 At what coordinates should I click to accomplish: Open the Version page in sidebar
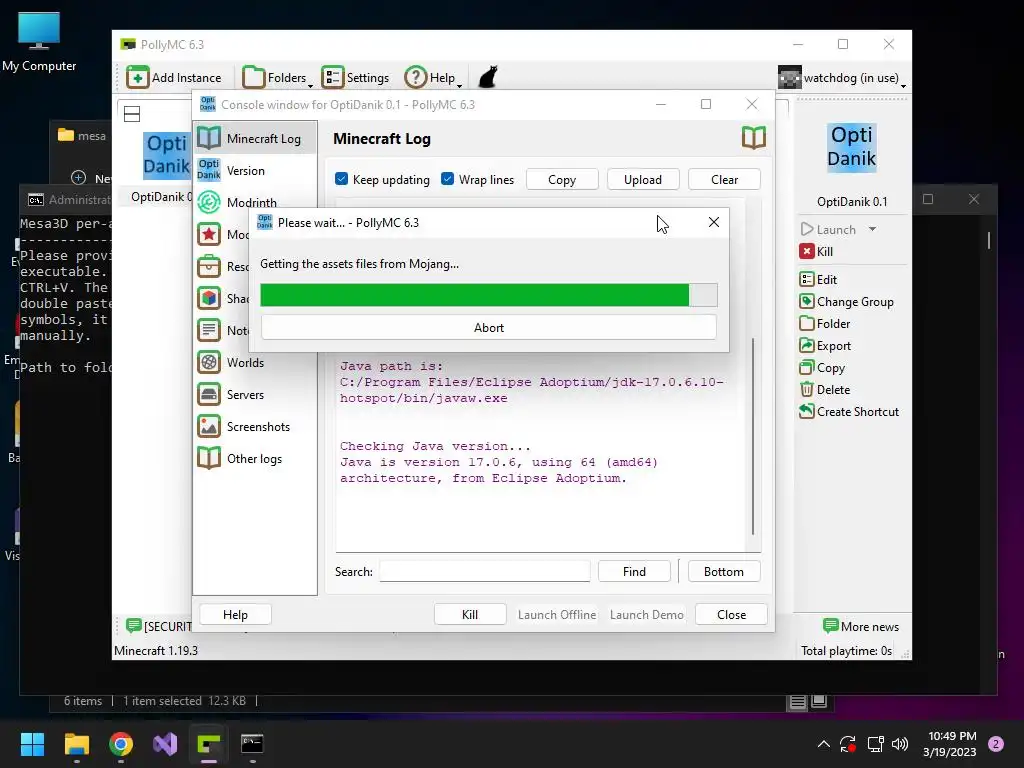[x=255, y=170]
